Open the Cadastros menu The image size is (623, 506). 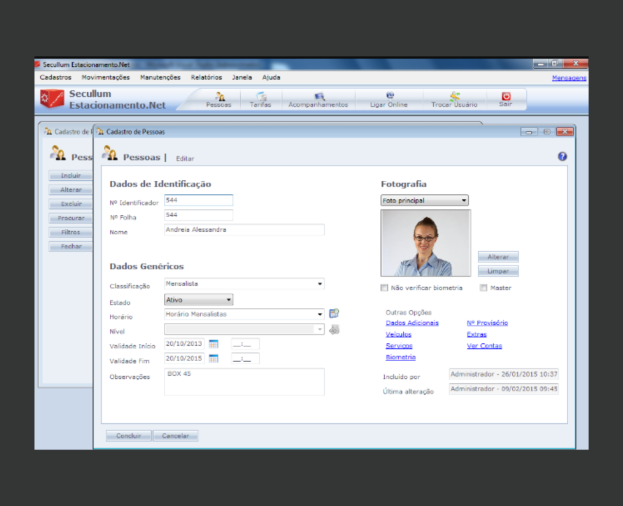coord(56,77)
